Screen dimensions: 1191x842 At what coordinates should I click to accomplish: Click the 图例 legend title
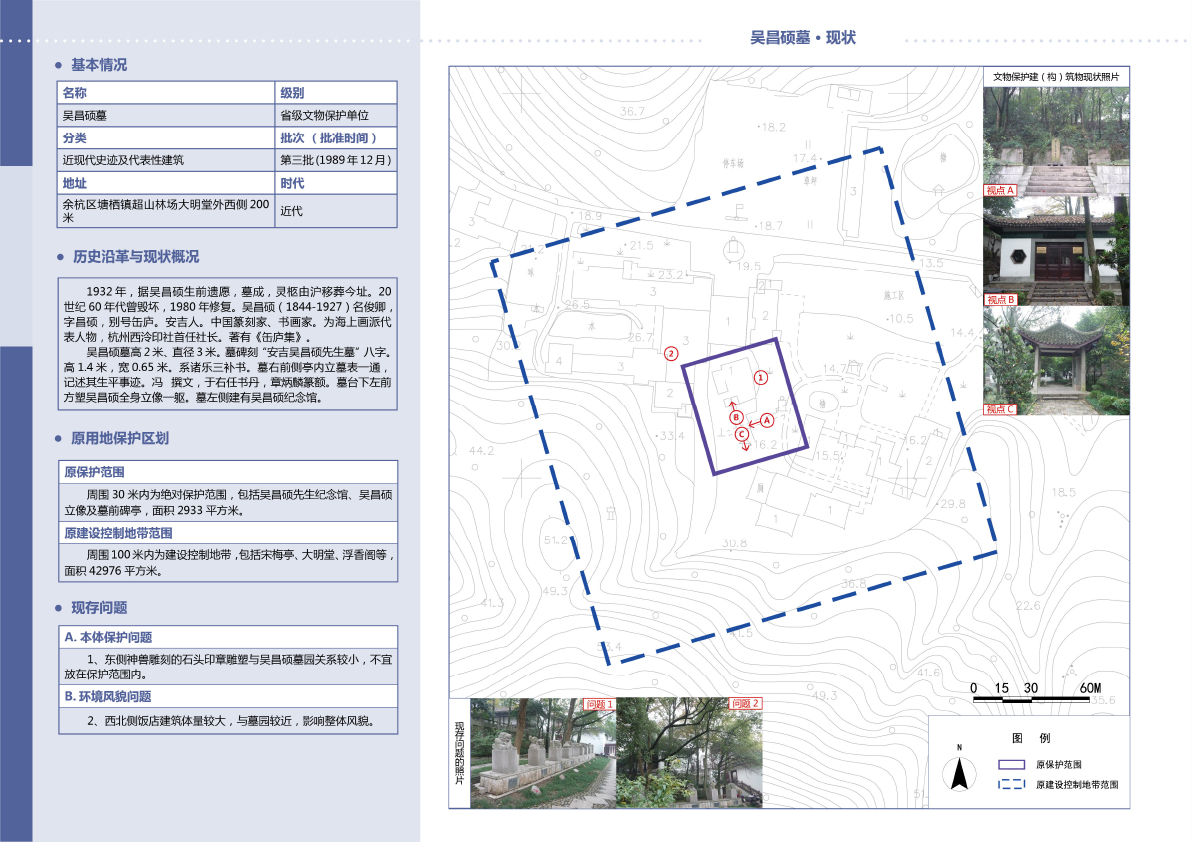[1031, 738]
